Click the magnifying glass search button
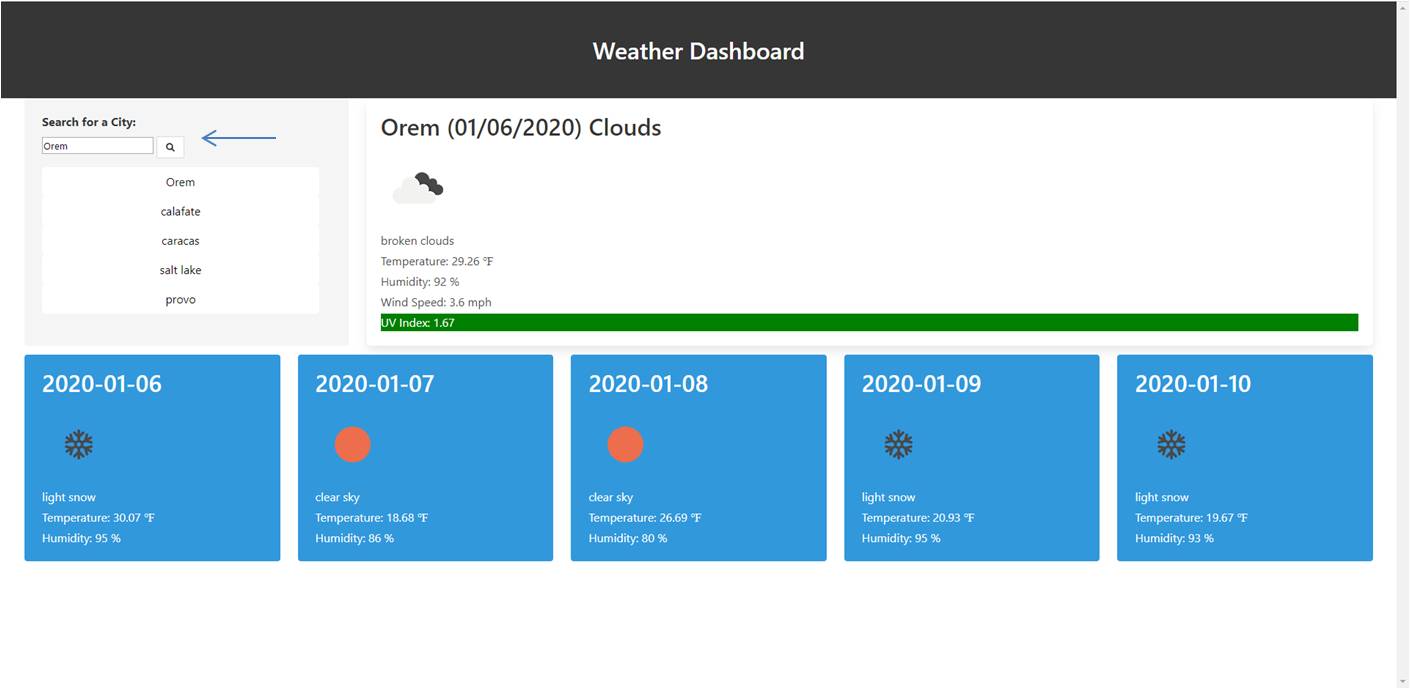This screenshot has width=1410, height=689. click(x=170, y=147)
